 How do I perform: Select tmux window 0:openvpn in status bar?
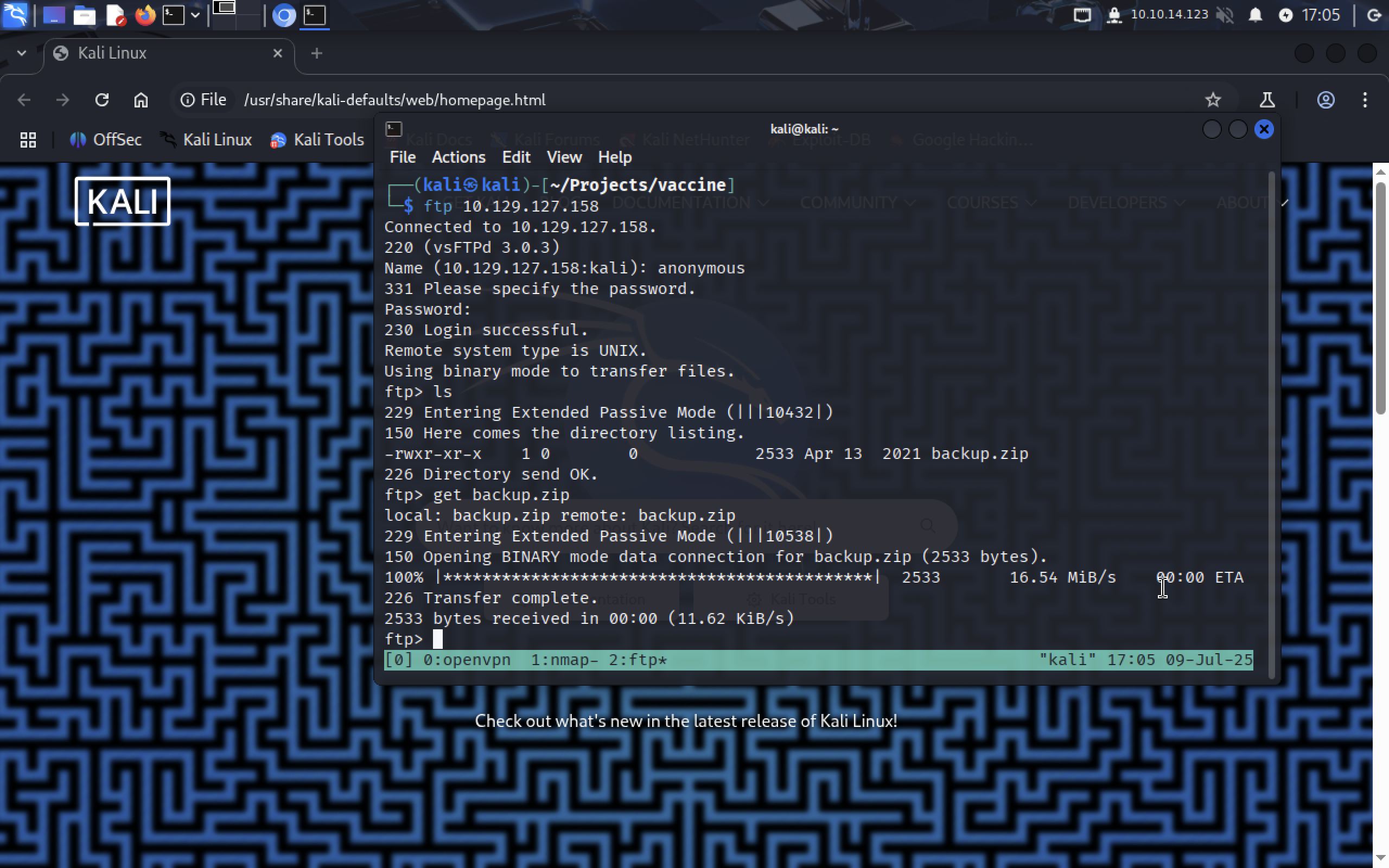[x=467, y=660]
